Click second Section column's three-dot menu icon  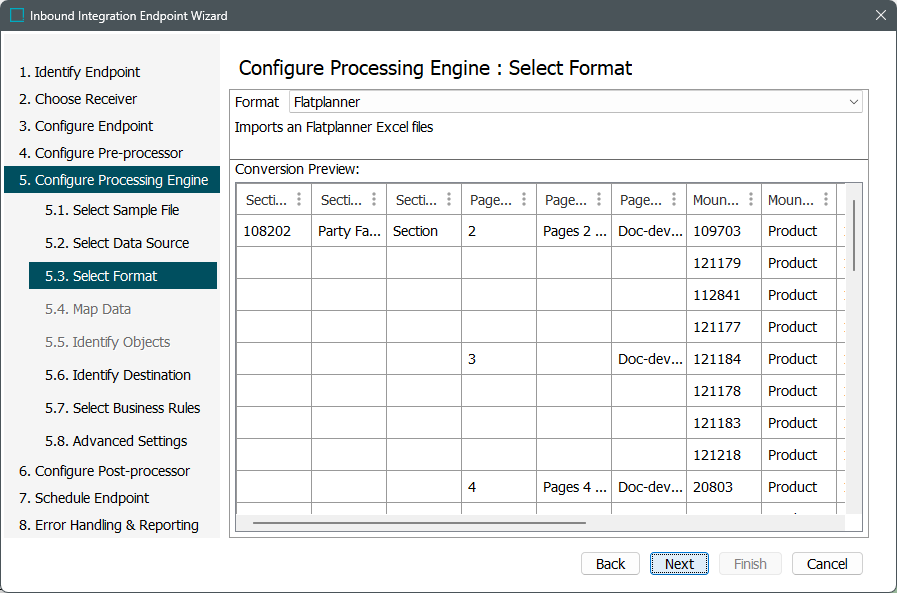[x=374, y=200]
